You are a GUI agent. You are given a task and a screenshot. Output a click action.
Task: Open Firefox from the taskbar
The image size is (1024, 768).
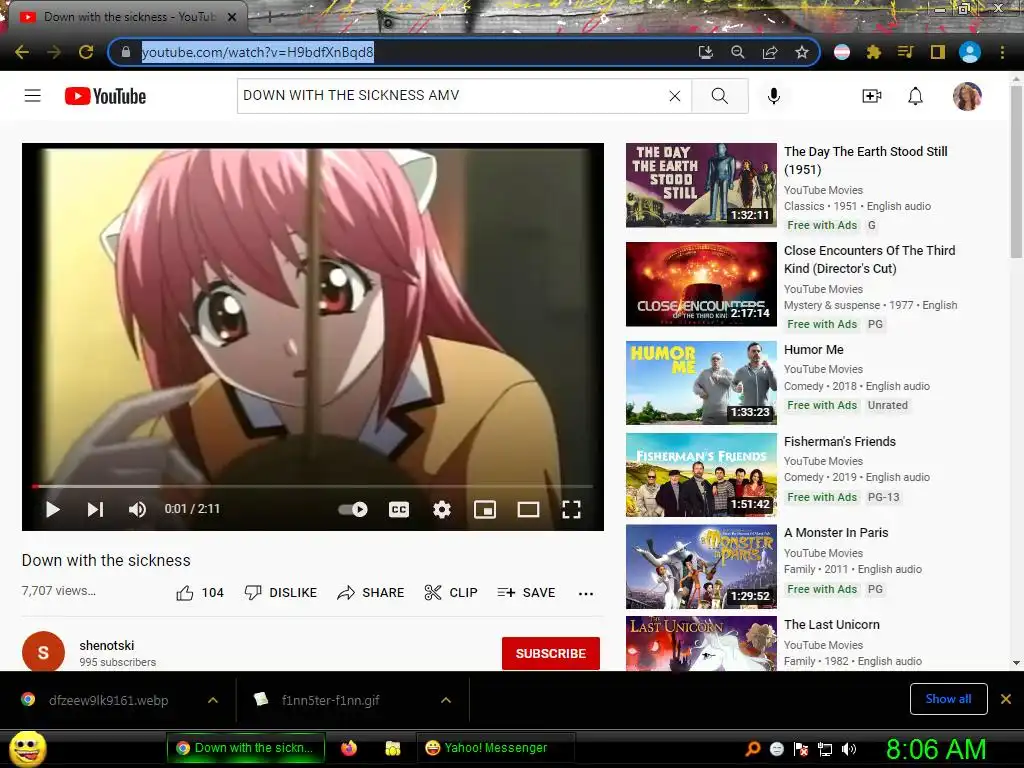pyautogui.click(x=349, y=748)
